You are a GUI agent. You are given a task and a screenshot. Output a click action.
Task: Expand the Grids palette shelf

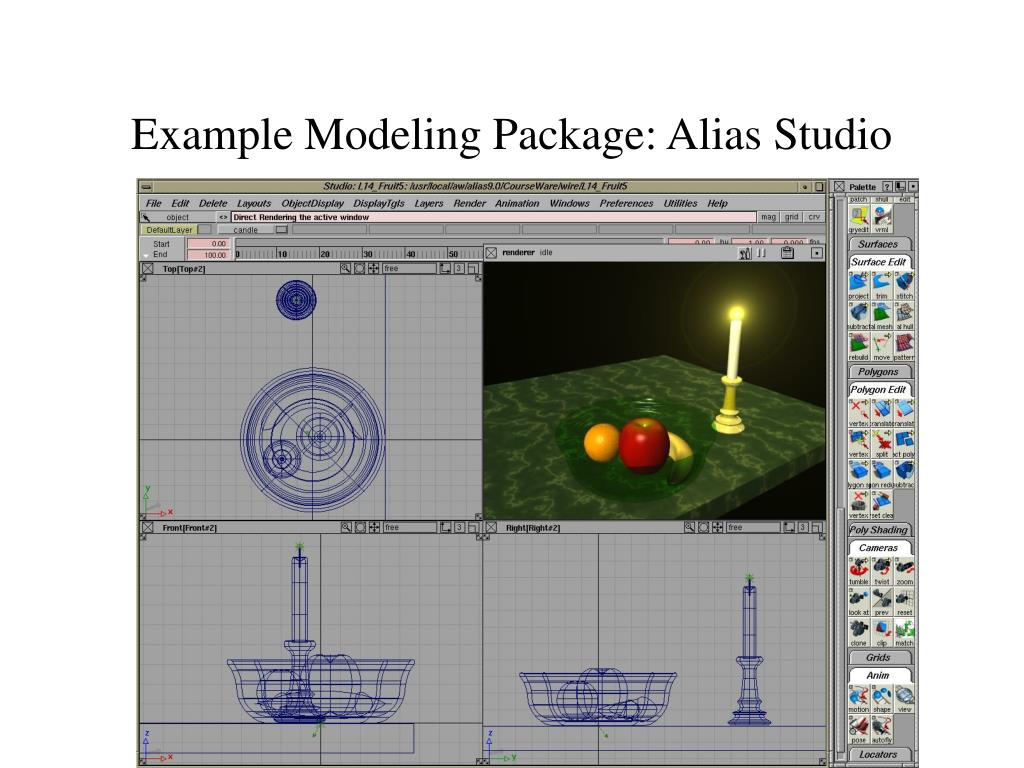pos(878,658)
